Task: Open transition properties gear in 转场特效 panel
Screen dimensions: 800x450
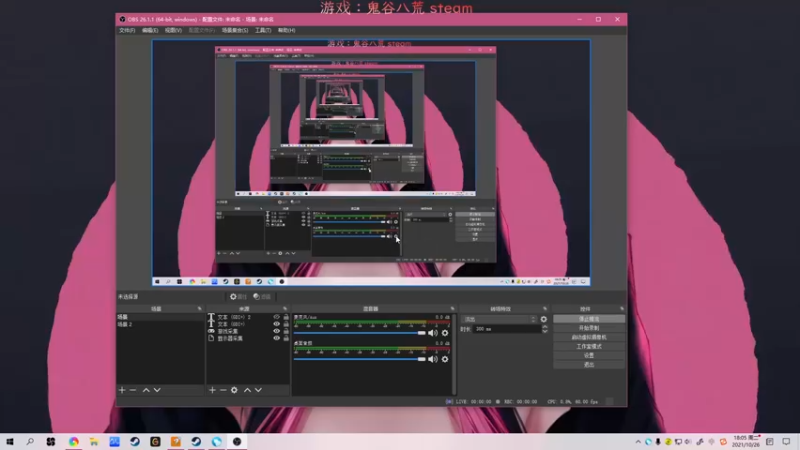Action: (x=544, y=319)
